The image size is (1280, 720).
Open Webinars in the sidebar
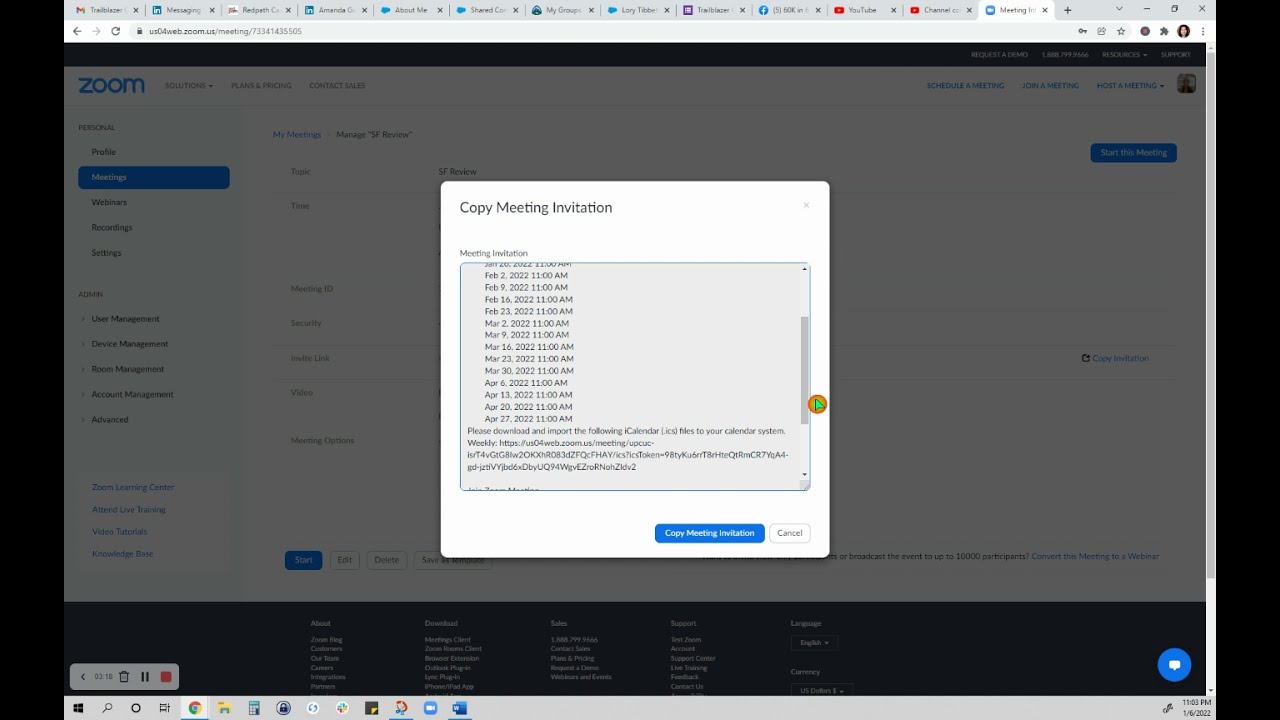point(109,202)
